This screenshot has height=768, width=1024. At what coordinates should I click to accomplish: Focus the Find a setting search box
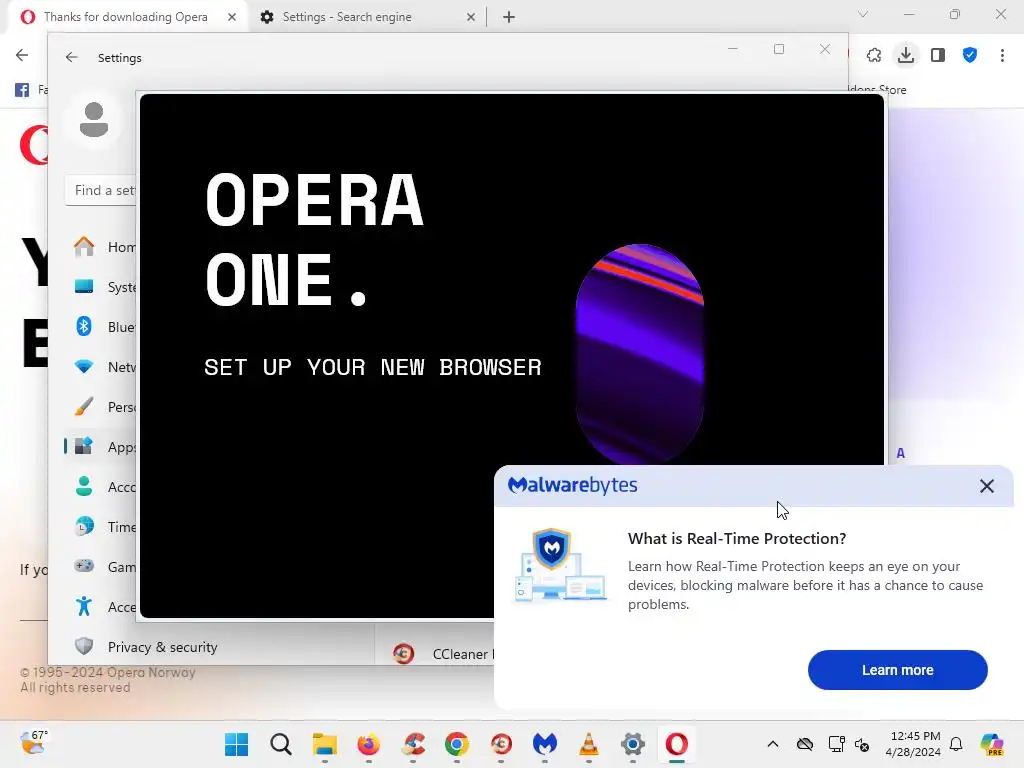pos(101,191)
